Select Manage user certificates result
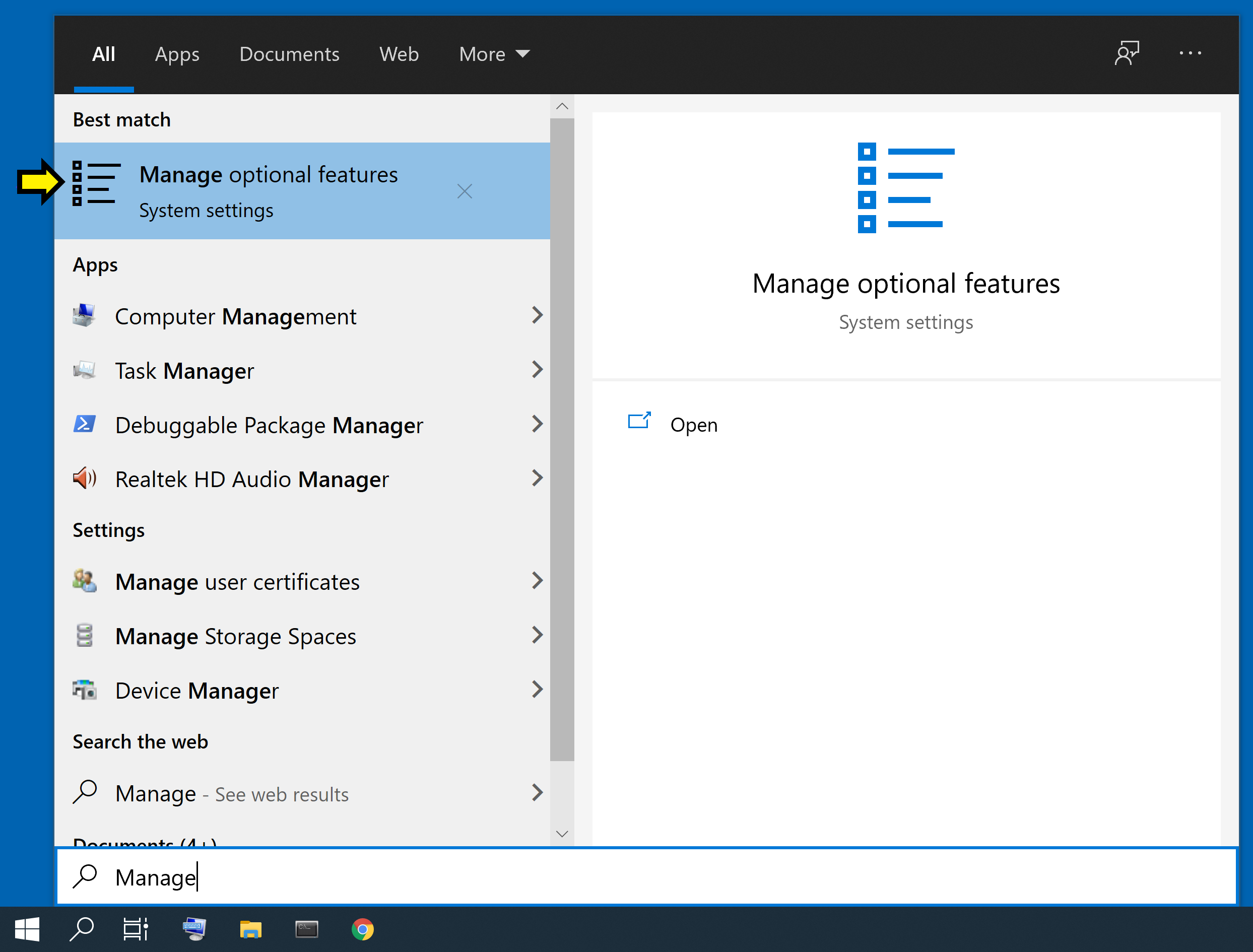Viewport: 1253px width, 952px height. pos(237,582)
